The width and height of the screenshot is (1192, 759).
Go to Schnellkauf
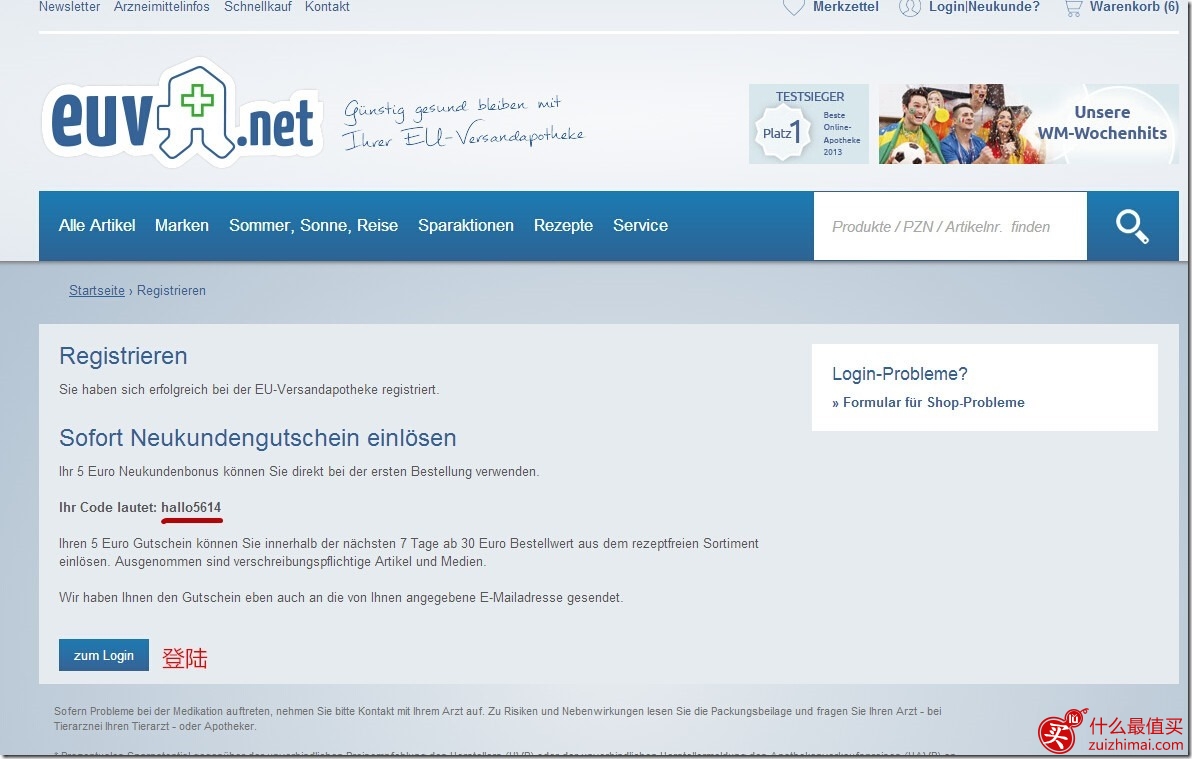pyautogui.click(x=258, y=7)
